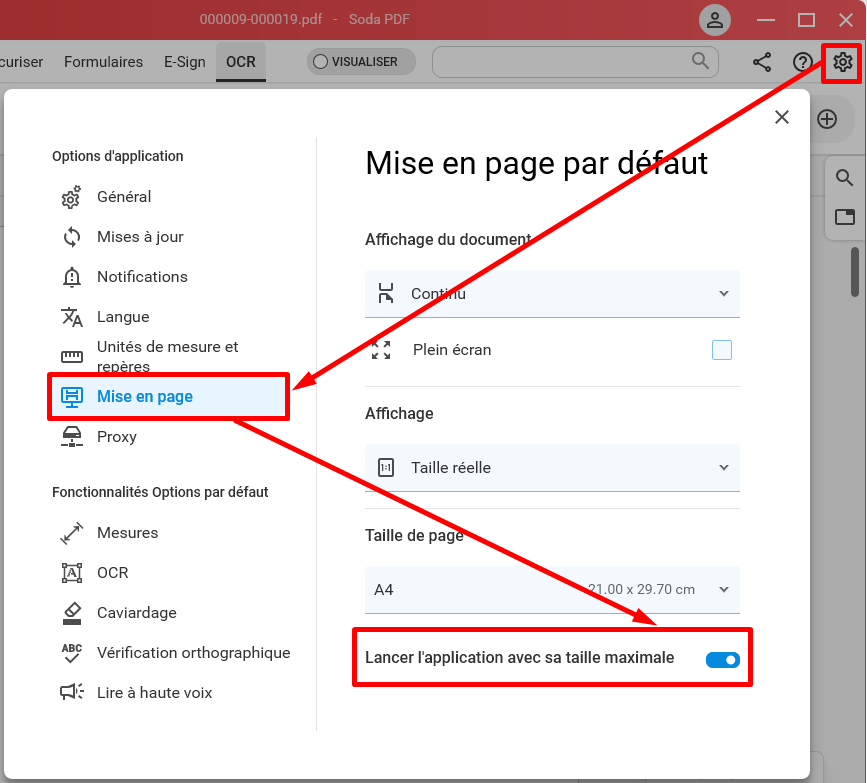Select the Mise en page section
Image resolution: width=867 pixels, height=783 pixels.
pos(169,396)
